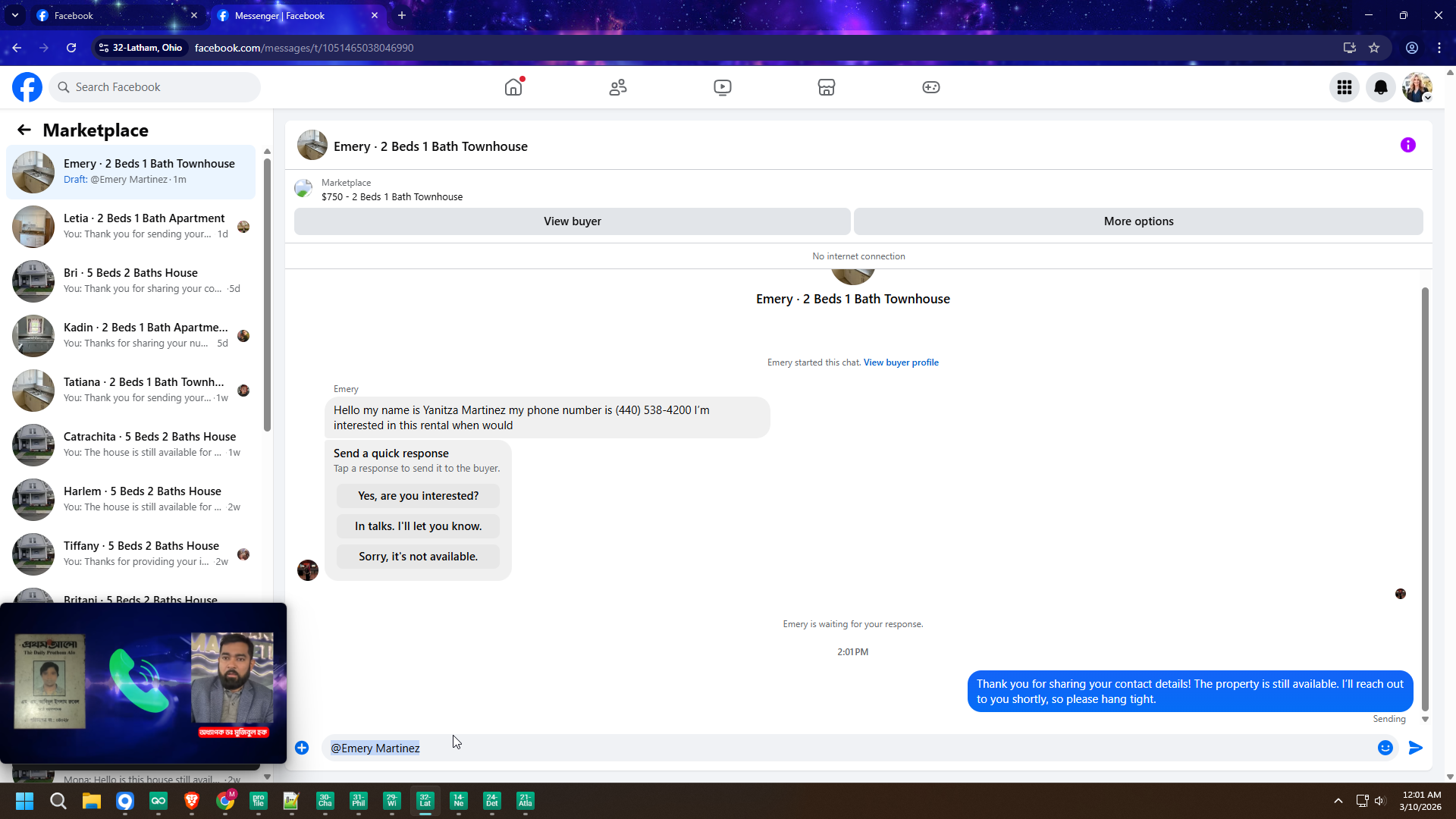Image resolution: width=1456 pixels, height=819 pixels.
Task: Open the notifications bell
Action: tap(1380, 87)
